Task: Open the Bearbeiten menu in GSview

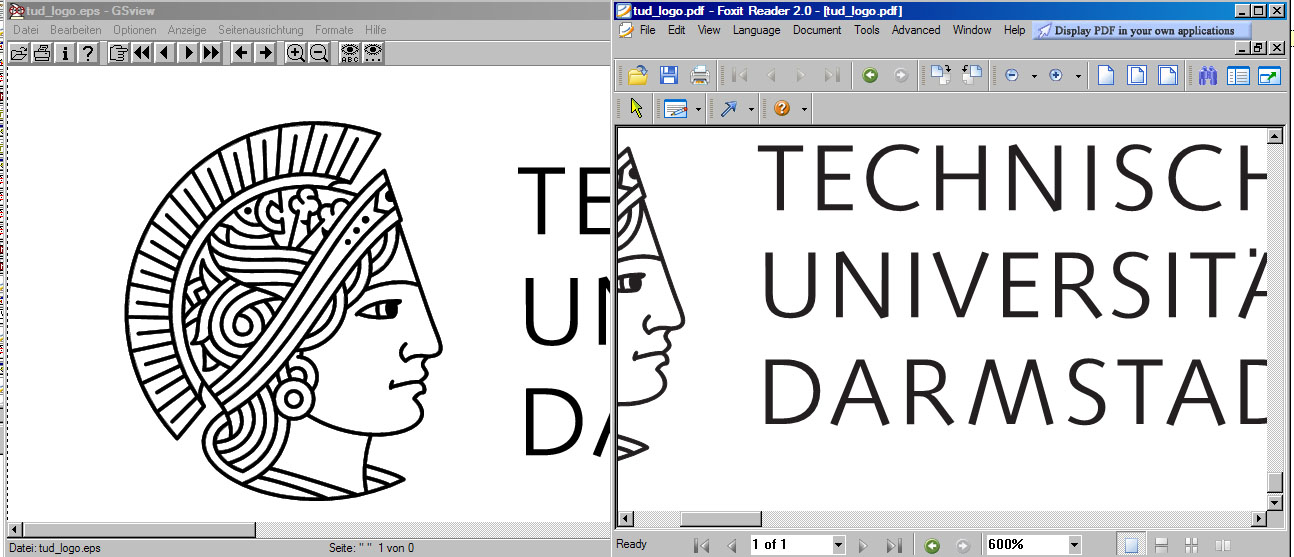Action: [x=76, y=30]
